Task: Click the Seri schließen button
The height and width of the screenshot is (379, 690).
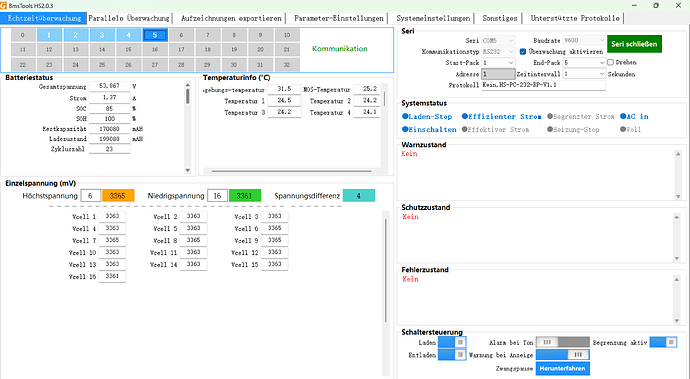Action: tap(634, 44)
